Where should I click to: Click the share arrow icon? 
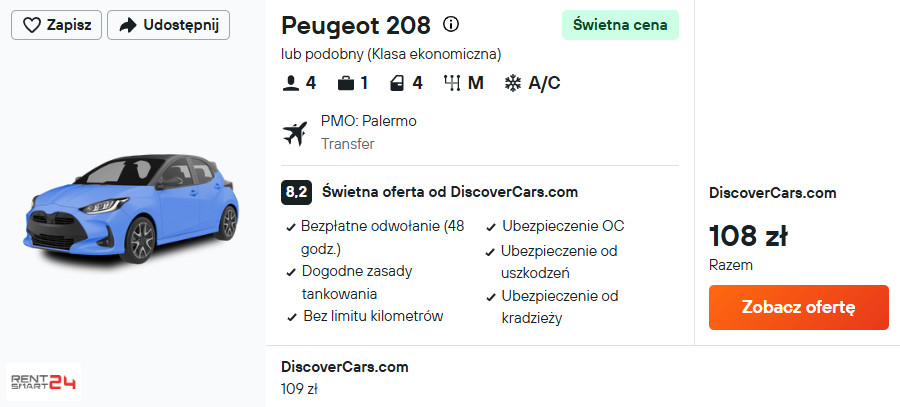127,25
